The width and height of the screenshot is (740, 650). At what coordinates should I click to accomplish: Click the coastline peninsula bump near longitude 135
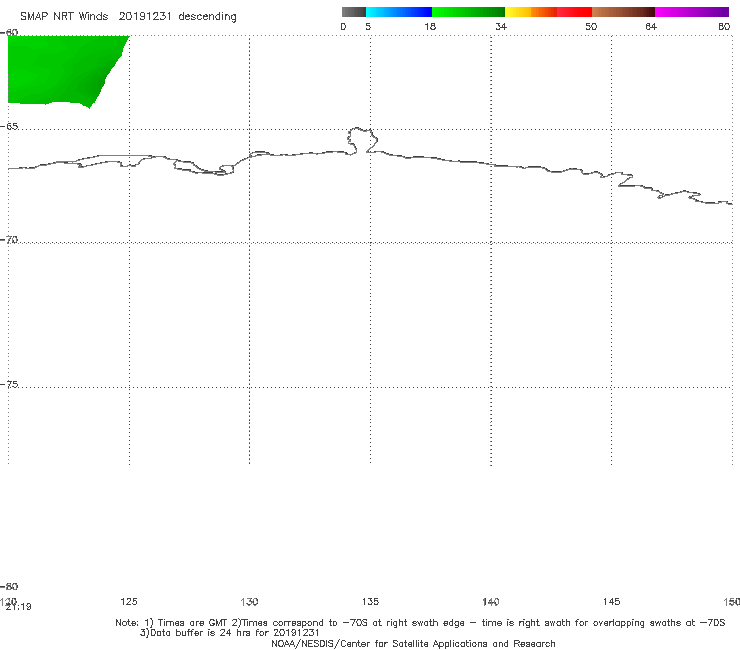point(362,140)
